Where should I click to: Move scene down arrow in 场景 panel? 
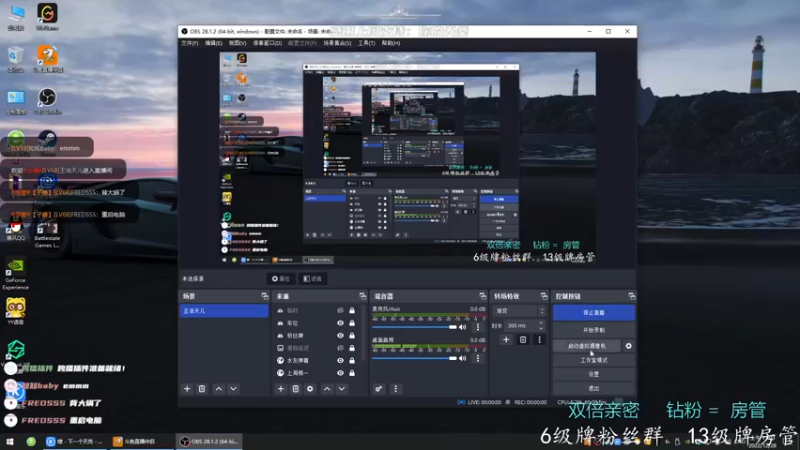pos(233,389)
